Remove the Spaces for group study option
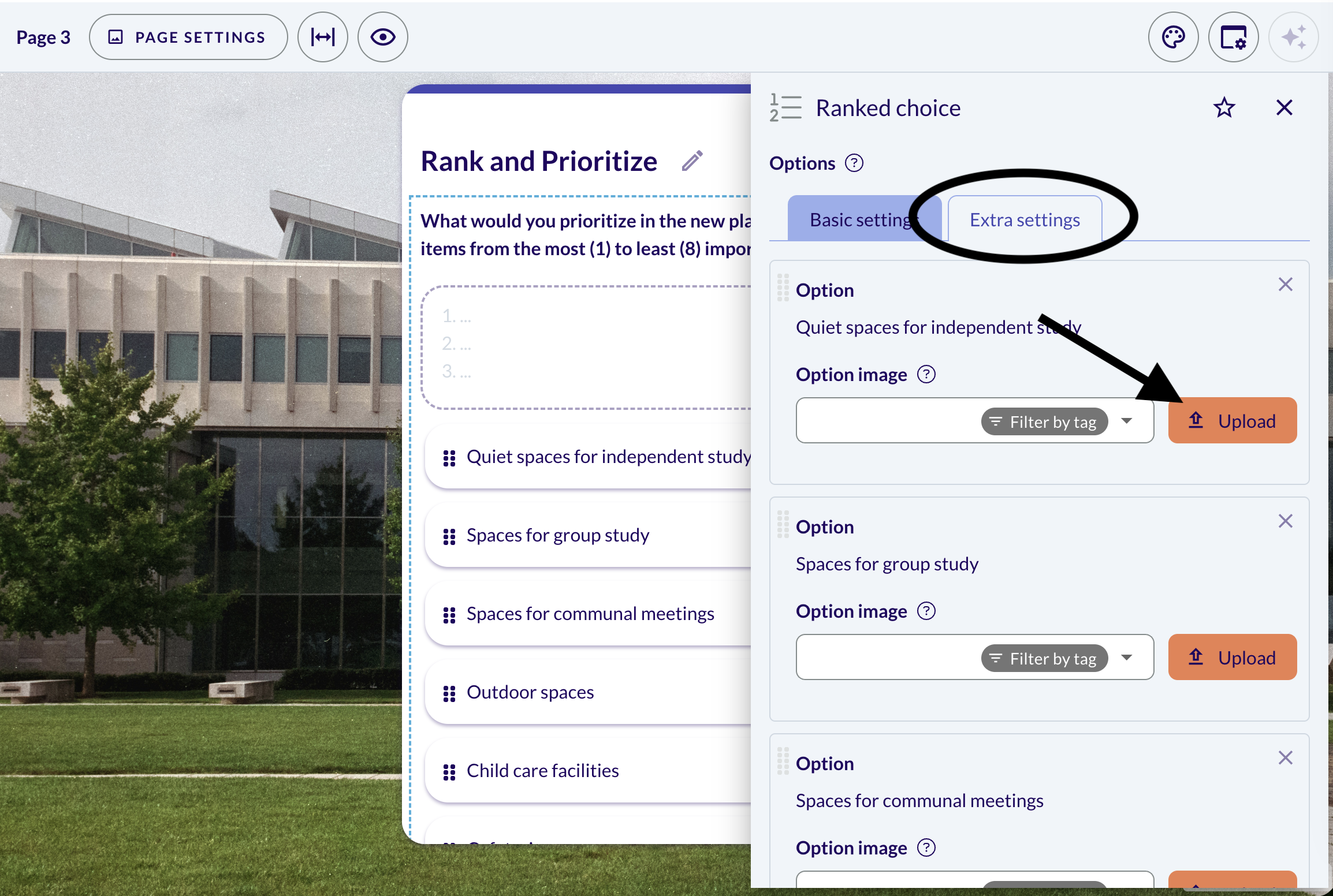The image size is (1333, 896). (x=1285, y=521)
